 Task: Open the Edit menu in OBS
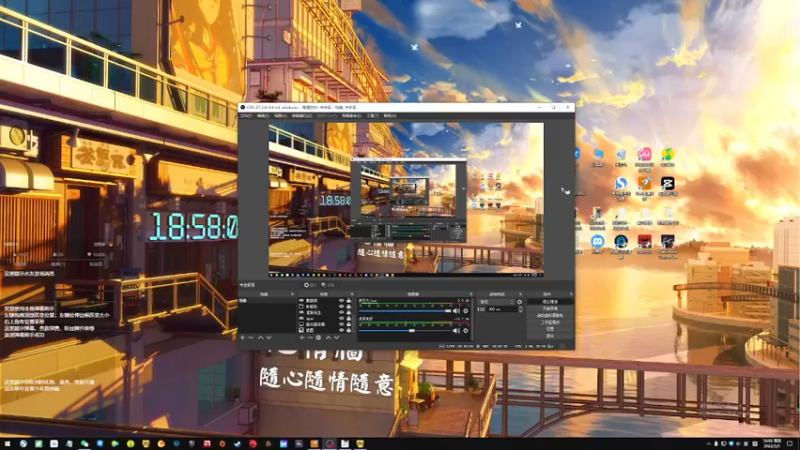263,116
